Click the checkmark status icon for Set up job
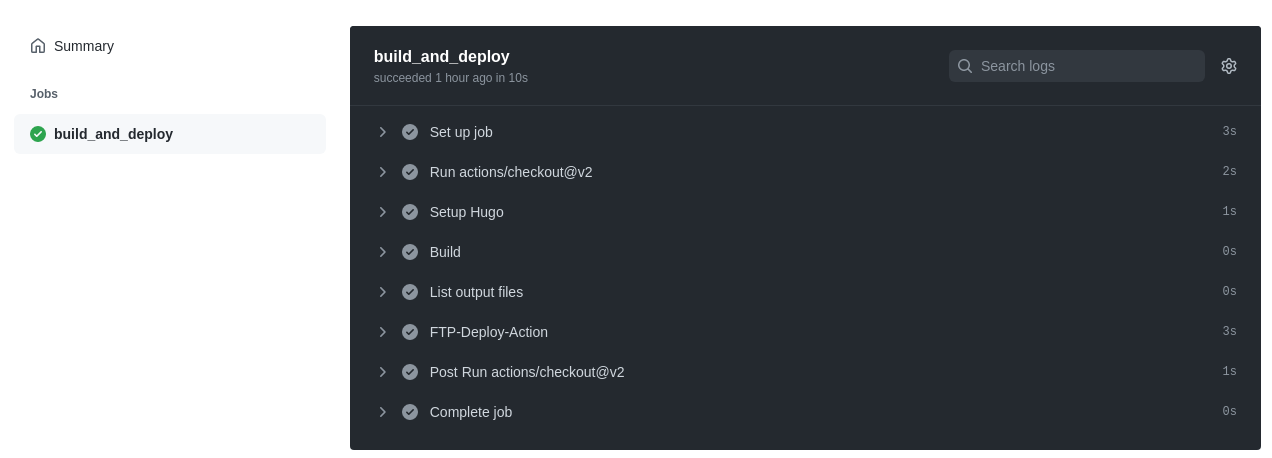 coord(410,132)
